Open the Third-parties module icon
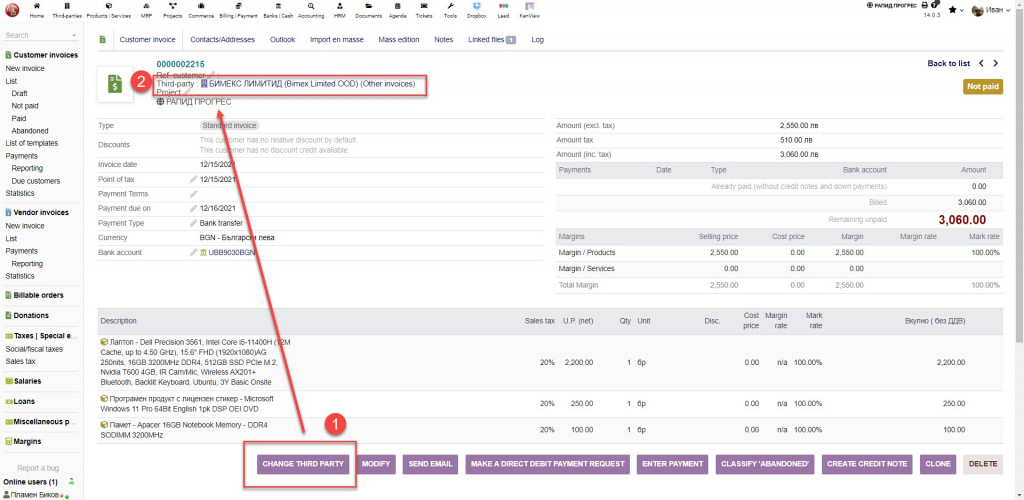The image size is (1024, 500). [66, 10]
